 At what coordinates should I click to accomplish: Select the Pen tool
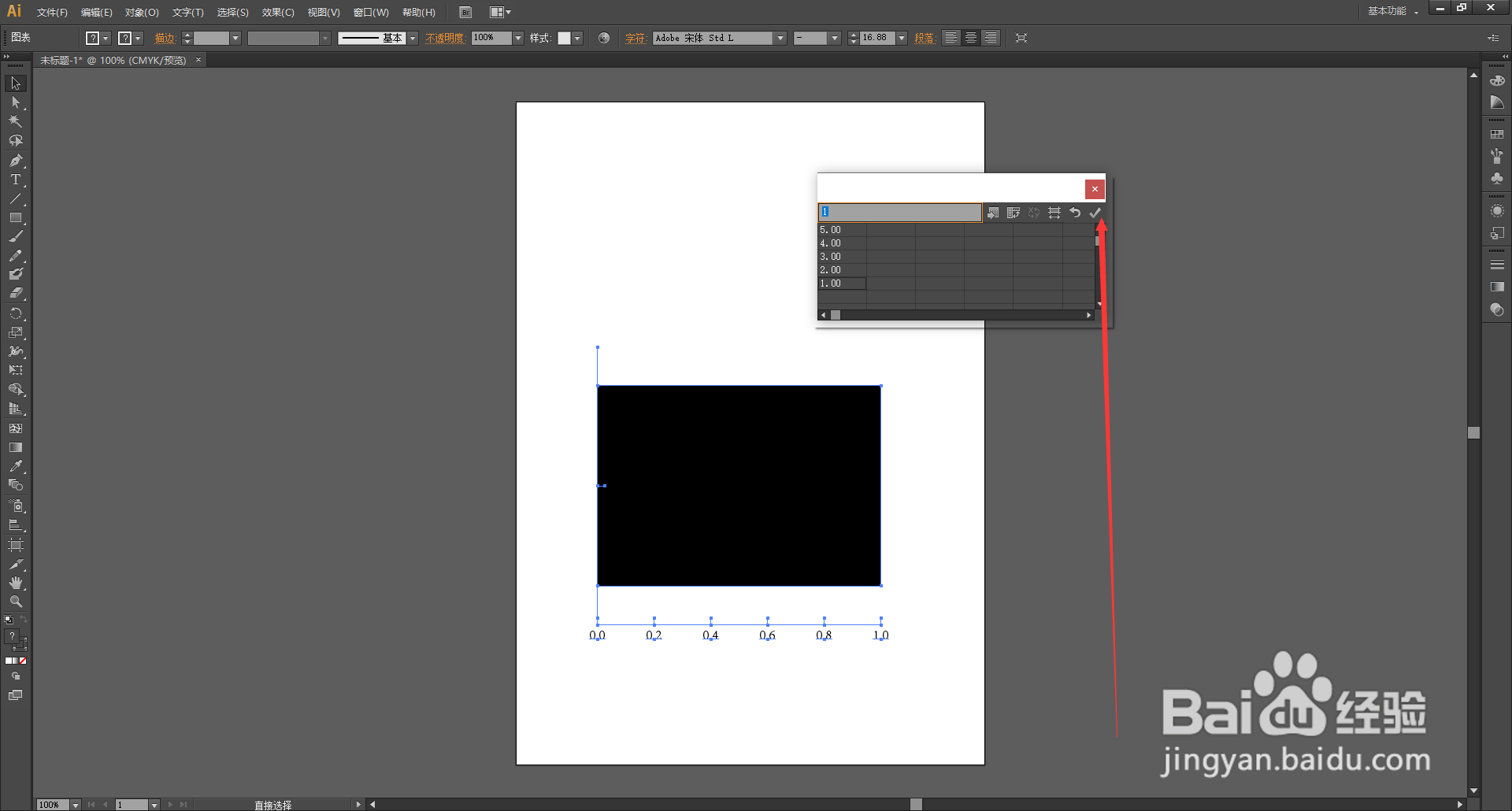pyautogui.click(x=16, y=161)
